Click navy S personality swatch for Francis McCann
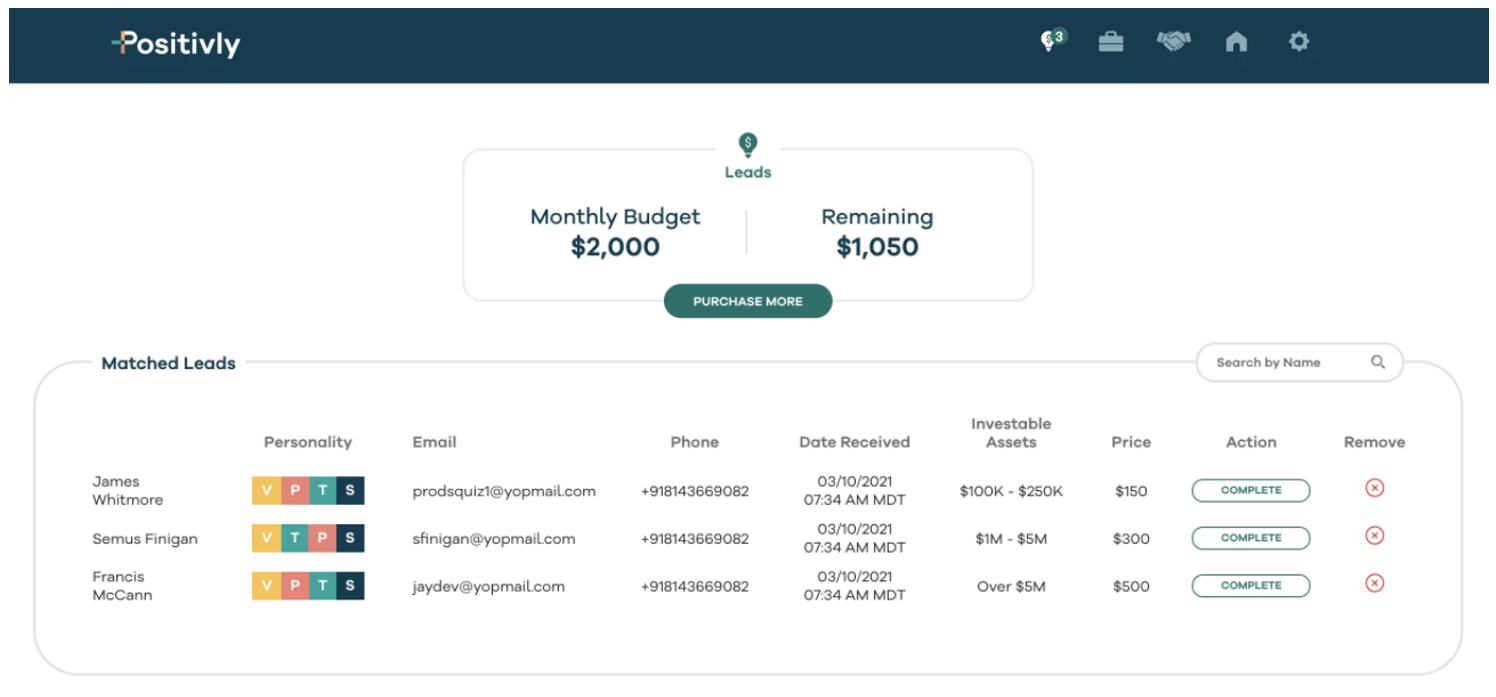Screen dimensions: 1496x697 350,586
